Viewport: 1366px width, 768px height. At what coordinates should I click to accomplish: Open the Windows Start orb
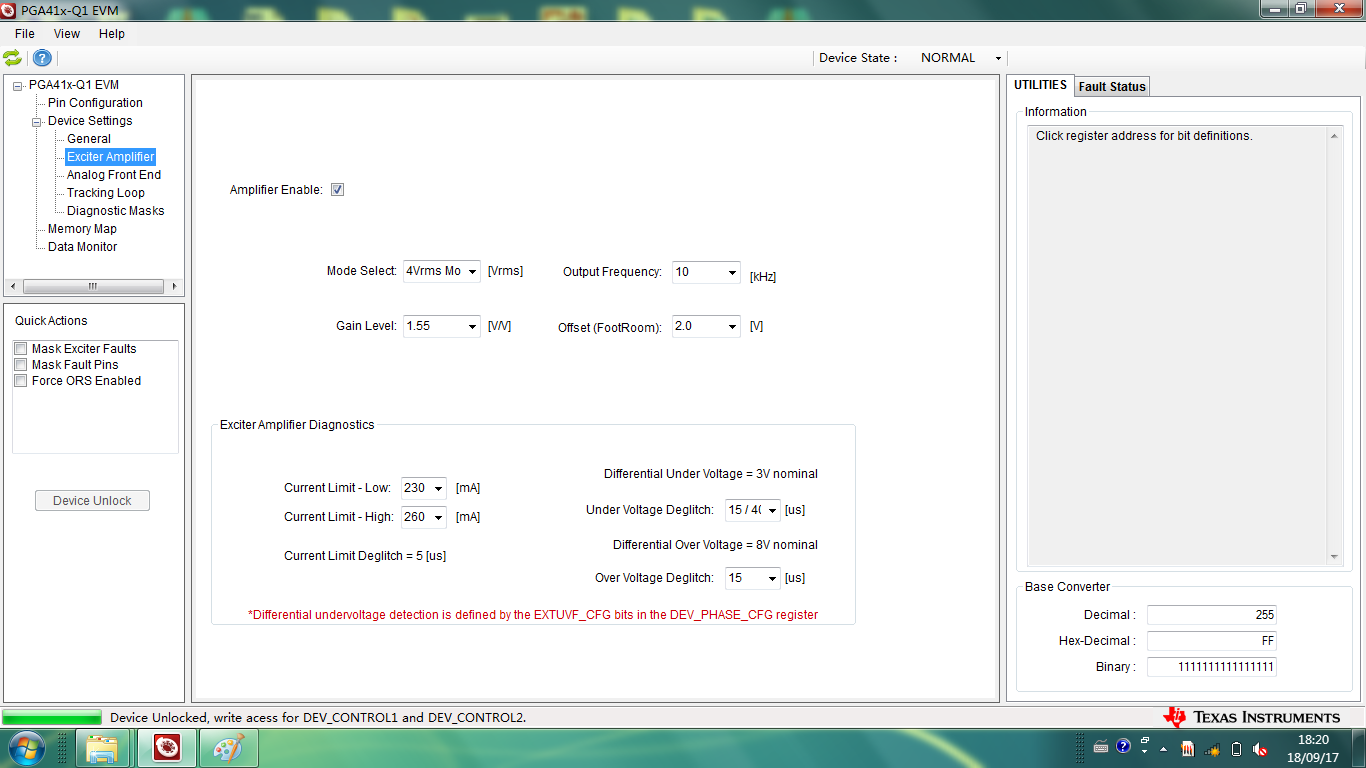tap(26, 748)
